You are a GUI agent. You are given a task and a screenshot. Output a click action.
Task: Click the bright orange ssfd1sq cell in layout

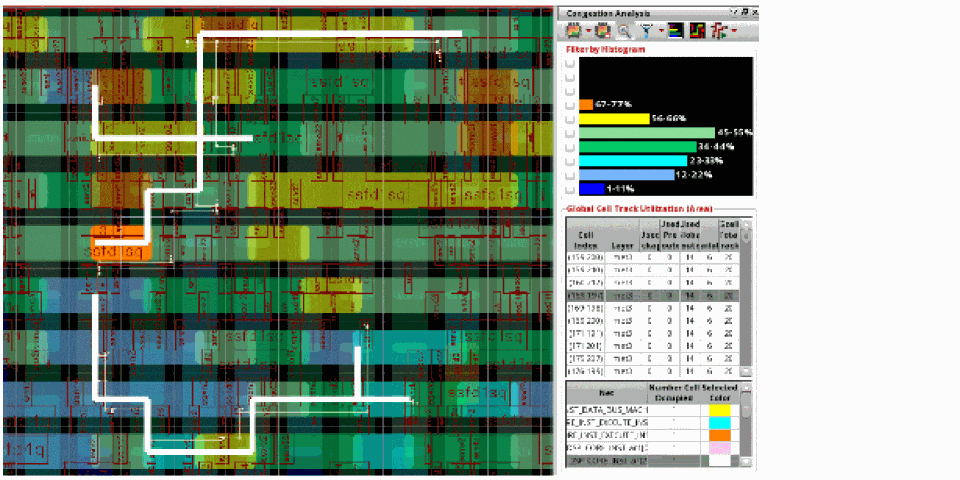[119, 244]
